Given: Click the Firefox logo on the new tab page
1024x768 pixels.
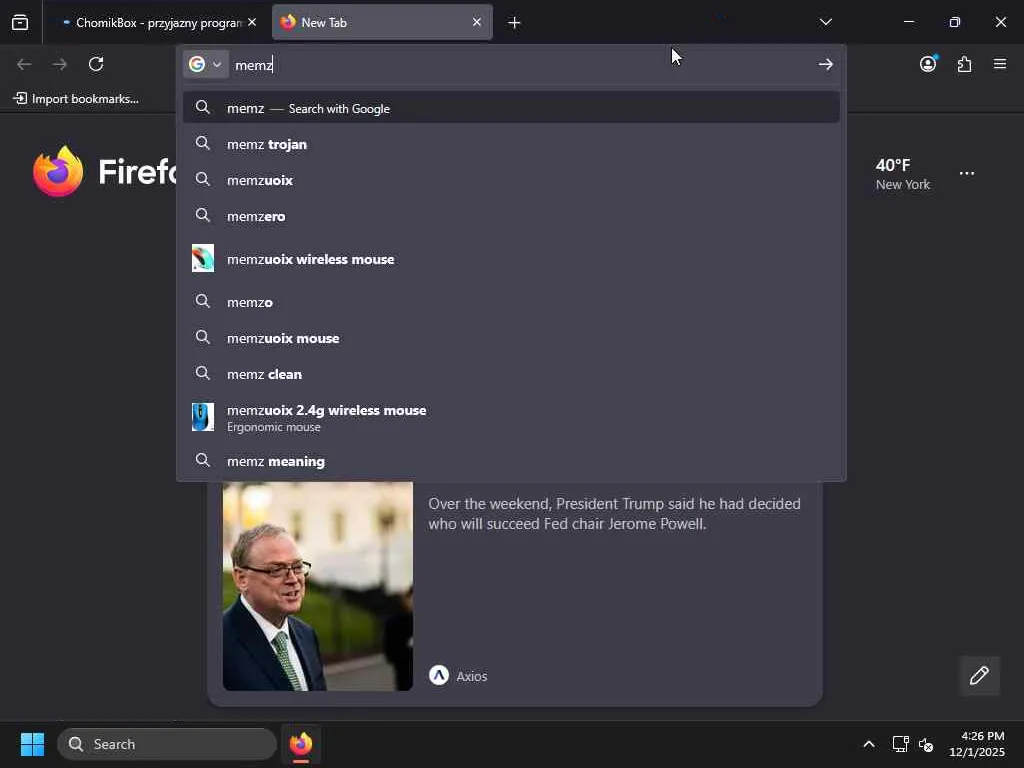Looking at the screenshot, I should [x=58, y=171].
